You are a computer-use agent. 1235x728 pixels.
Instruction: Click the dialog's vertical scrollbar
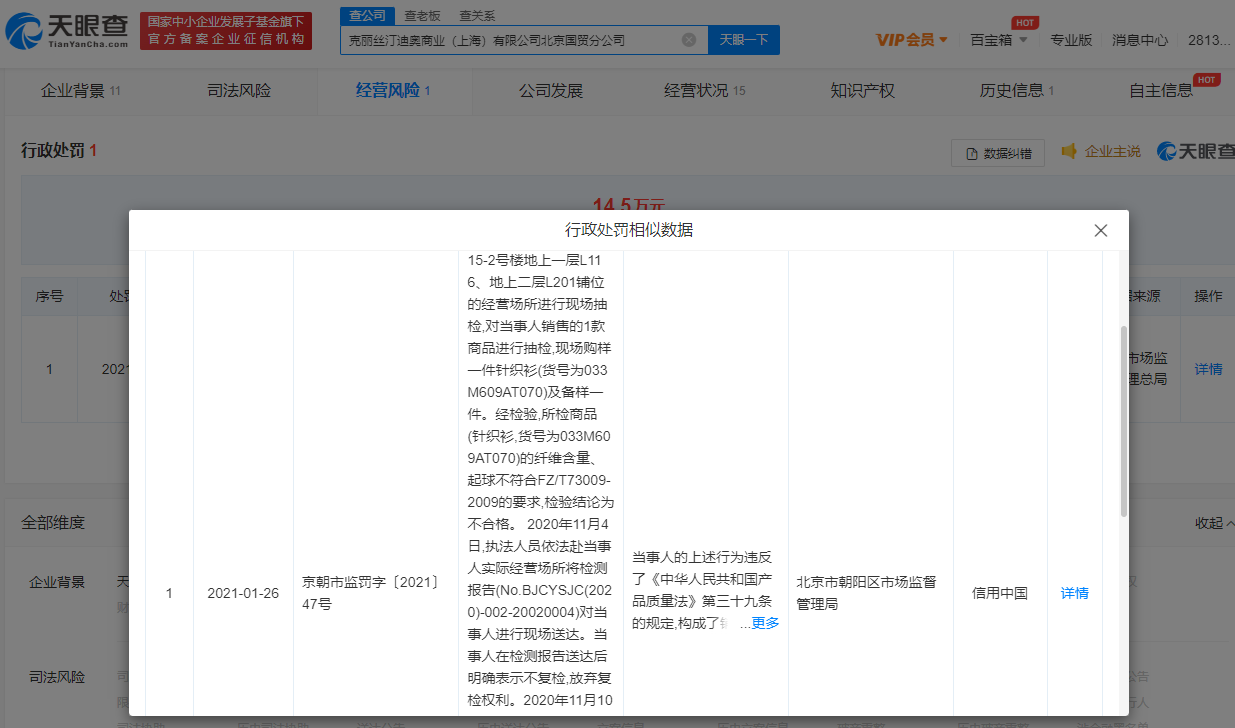click(x=1123, y=420)
